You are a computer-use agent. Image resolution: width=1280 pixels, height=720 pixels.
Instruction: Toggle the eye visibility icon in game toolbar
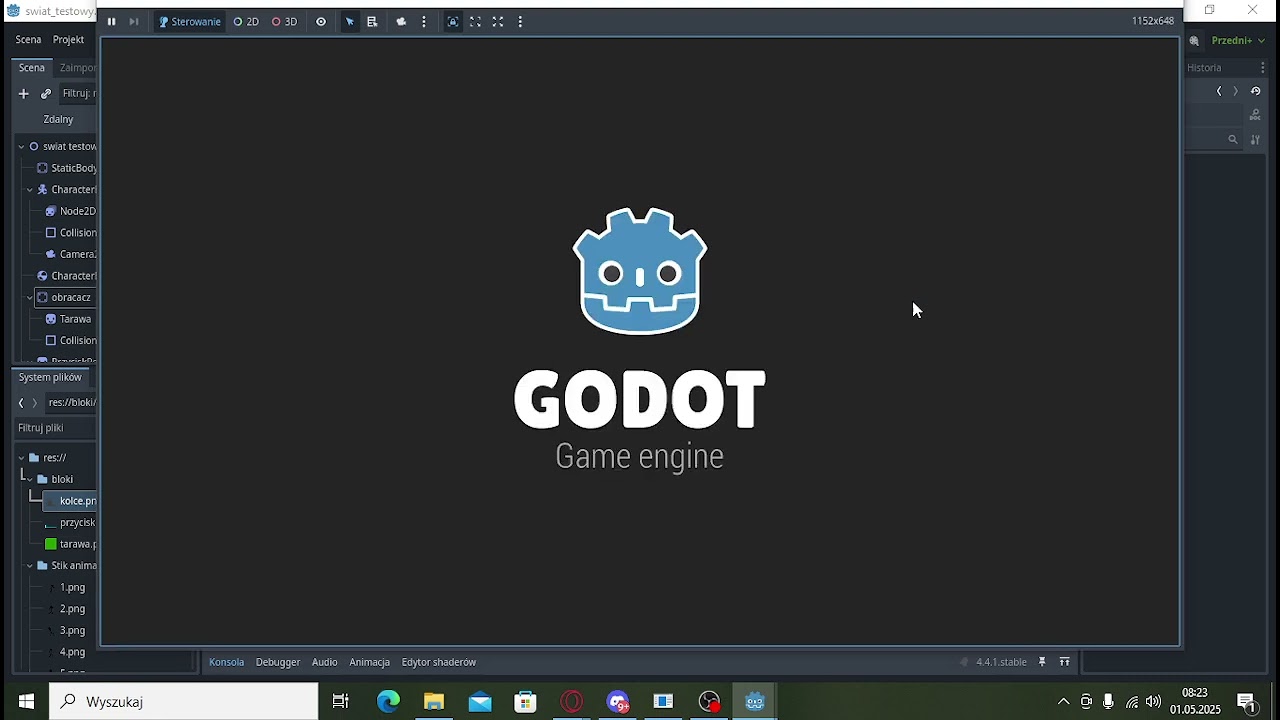coord(321,22)
